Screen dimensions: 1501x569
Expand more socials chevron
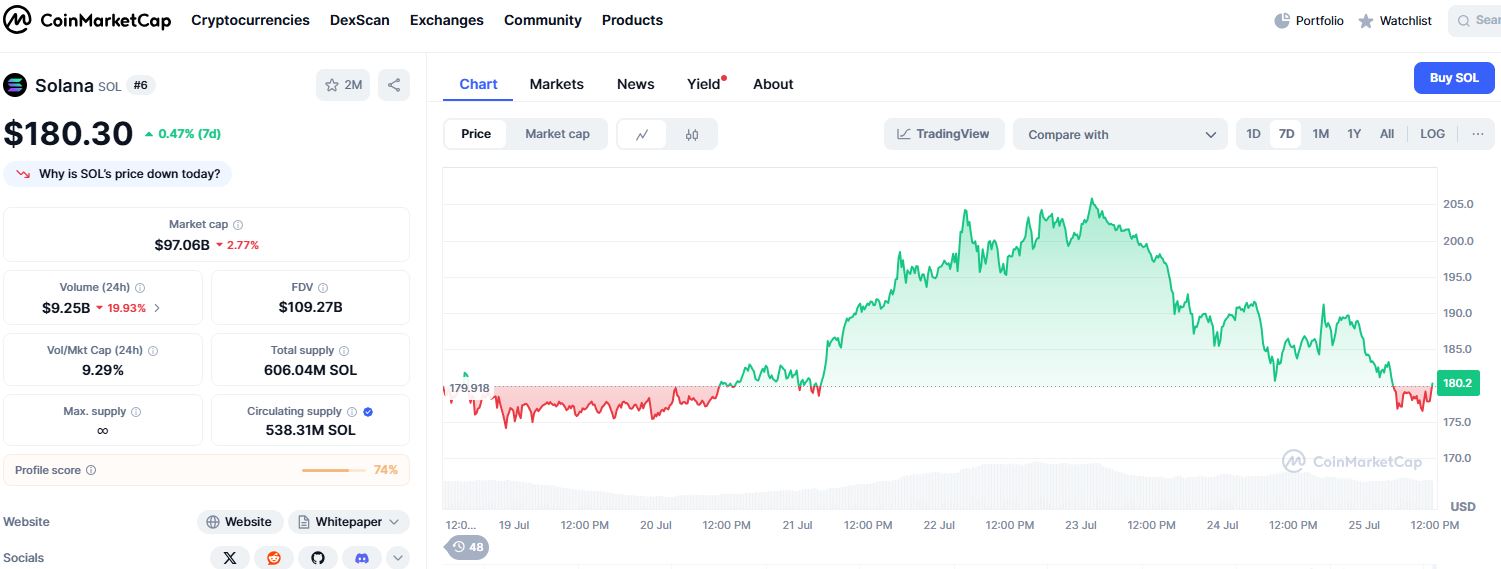click(x=398, y=558)
